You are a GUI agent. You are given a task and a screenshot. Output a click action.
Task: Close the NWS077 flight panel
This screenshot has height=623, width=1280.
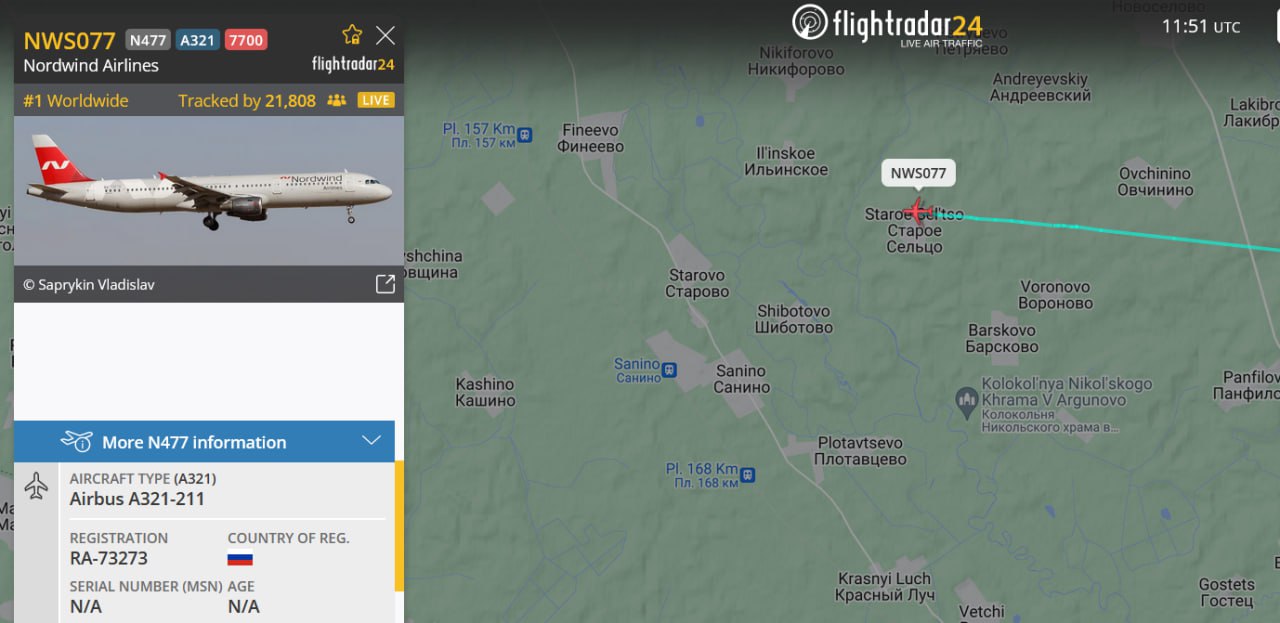click(x=385, y=35)
